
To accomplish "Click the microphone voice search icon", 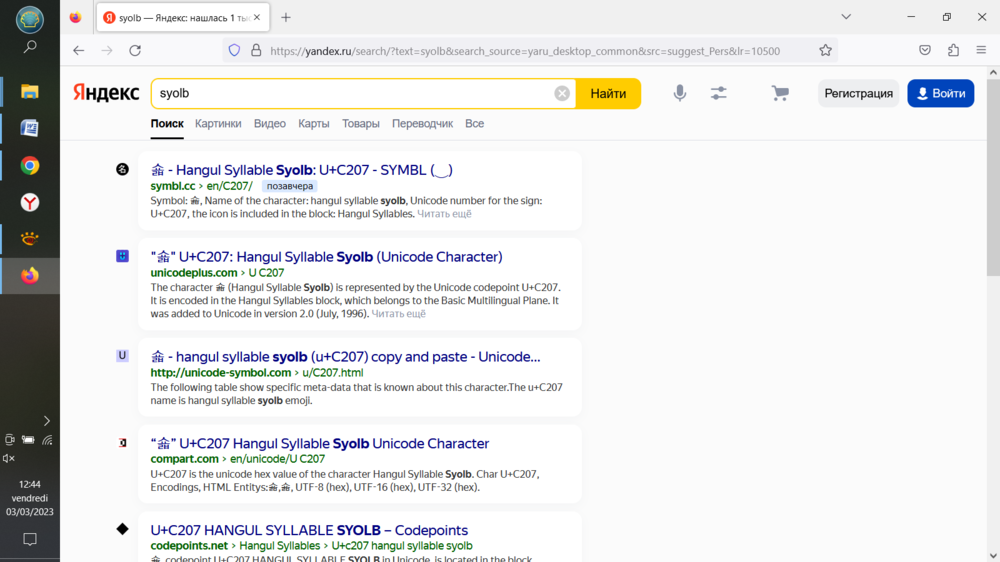I will point(680,93).
